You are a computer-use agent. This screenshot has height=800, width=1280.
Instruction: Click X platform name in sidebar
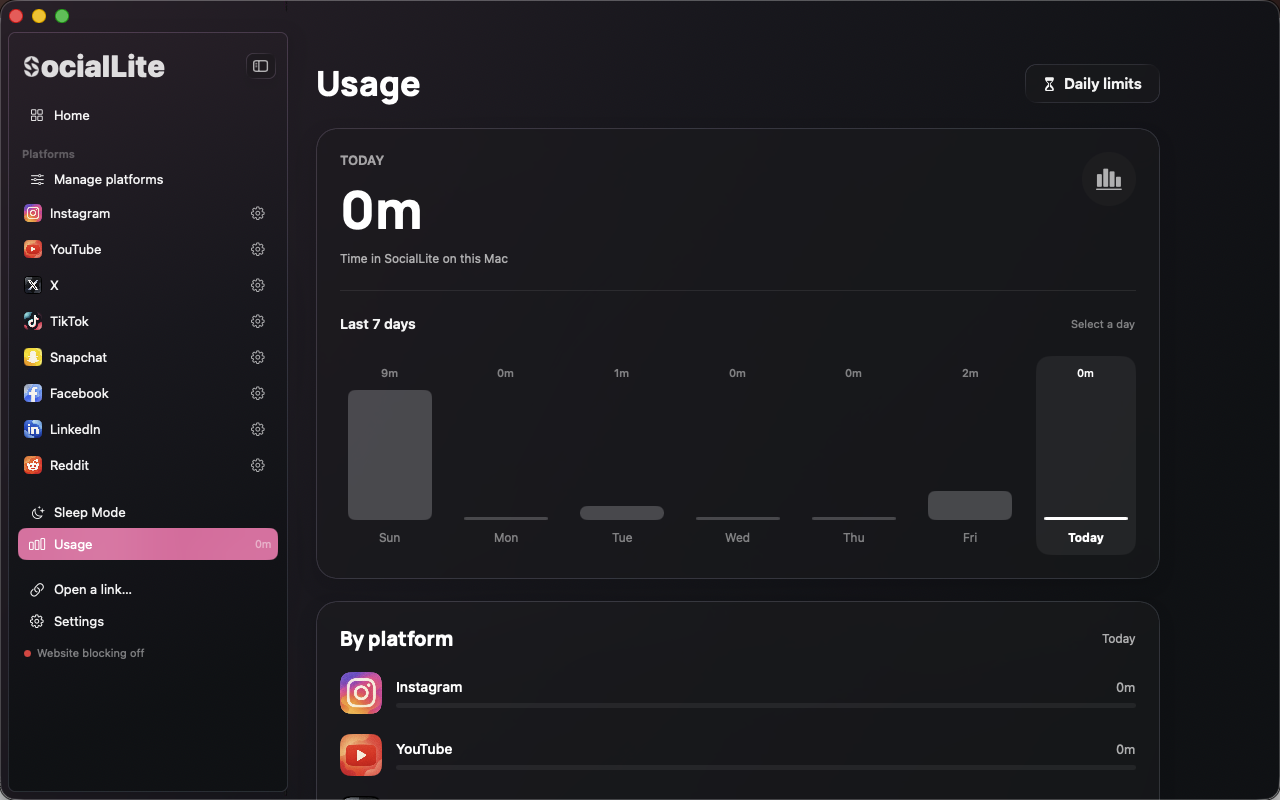pyautogui.click(x=54, y=285)
